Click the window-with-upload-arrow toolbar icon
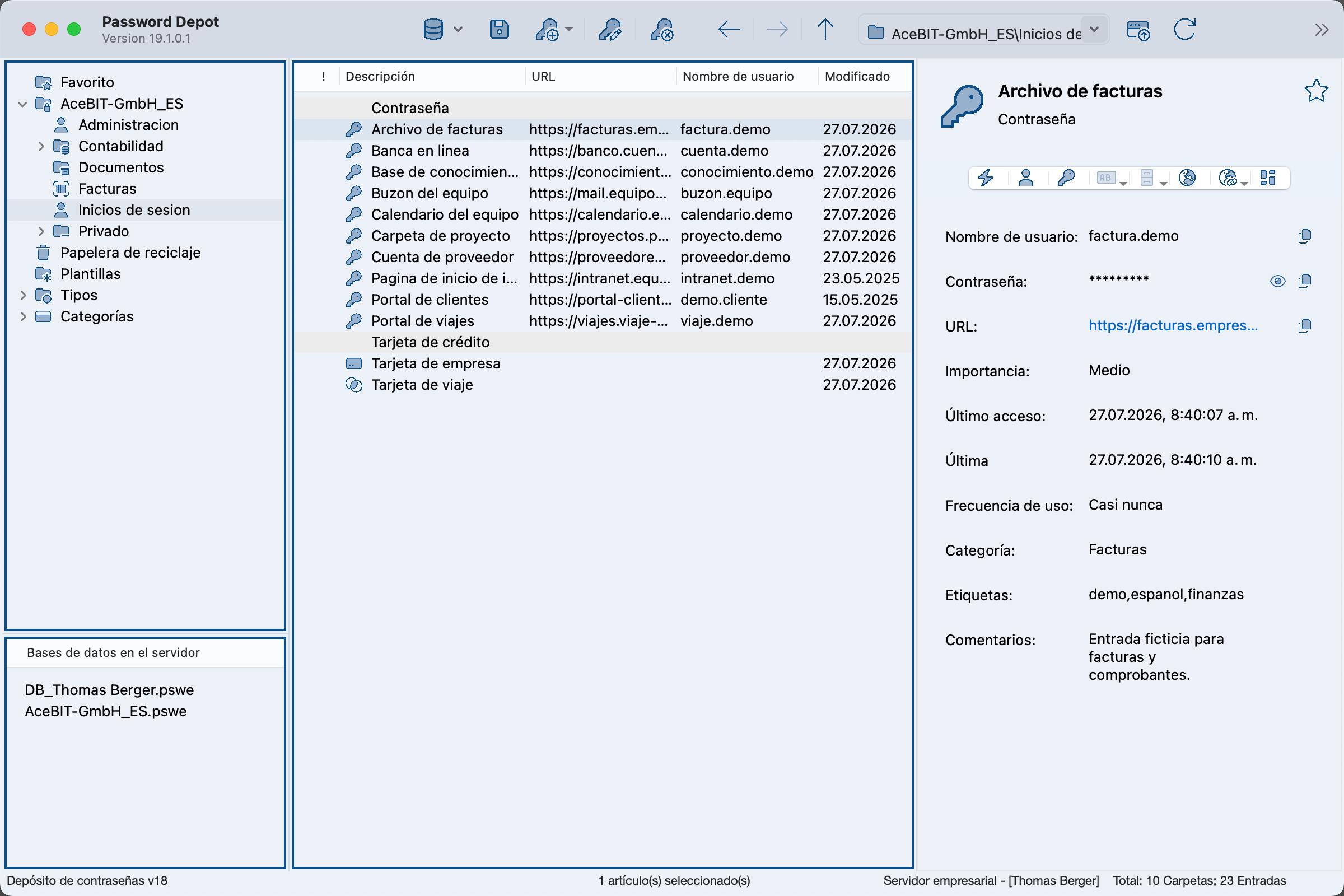This screenshot has width=1344, height=896. tap(1138, 30)
